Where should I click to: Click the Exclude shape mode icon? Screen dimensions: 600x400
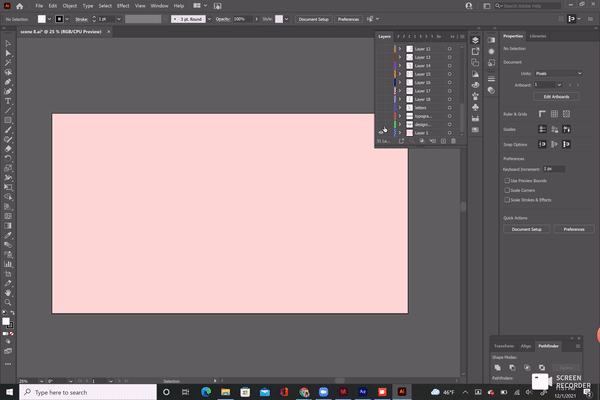tap(542, 367)
